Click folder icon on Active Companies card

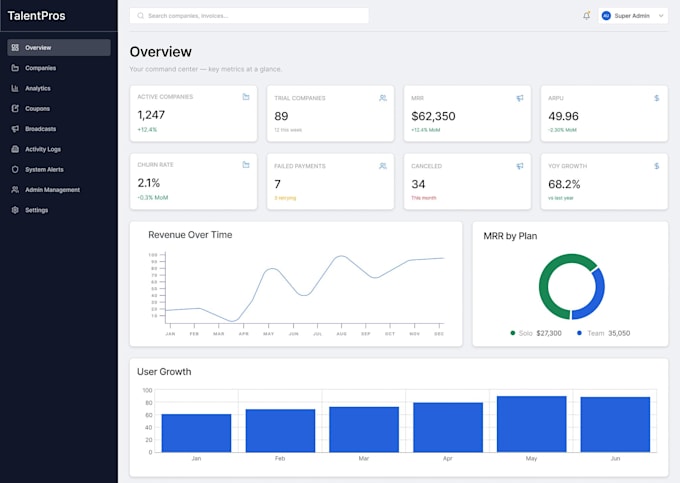pyautogui.click(x=246, y=97)
